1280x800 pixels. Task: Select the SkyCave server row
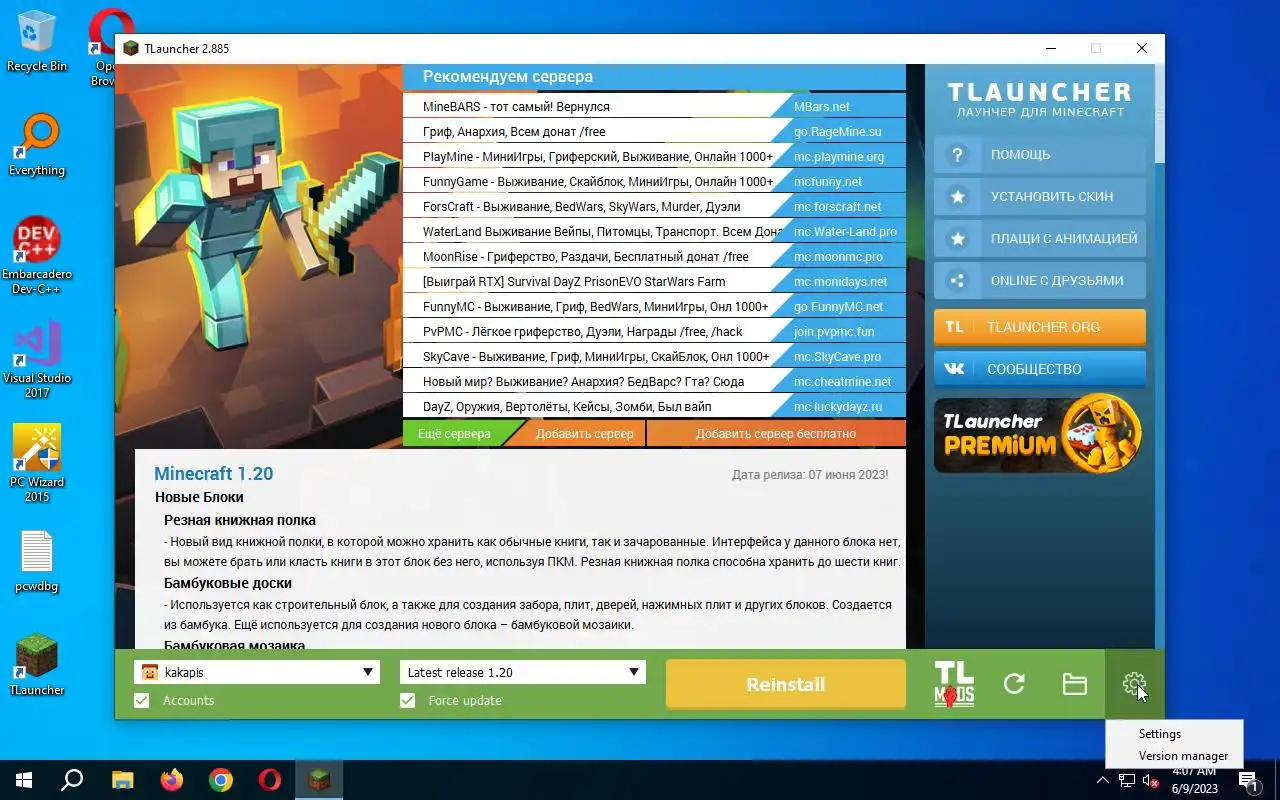click(x=654, y=356)
